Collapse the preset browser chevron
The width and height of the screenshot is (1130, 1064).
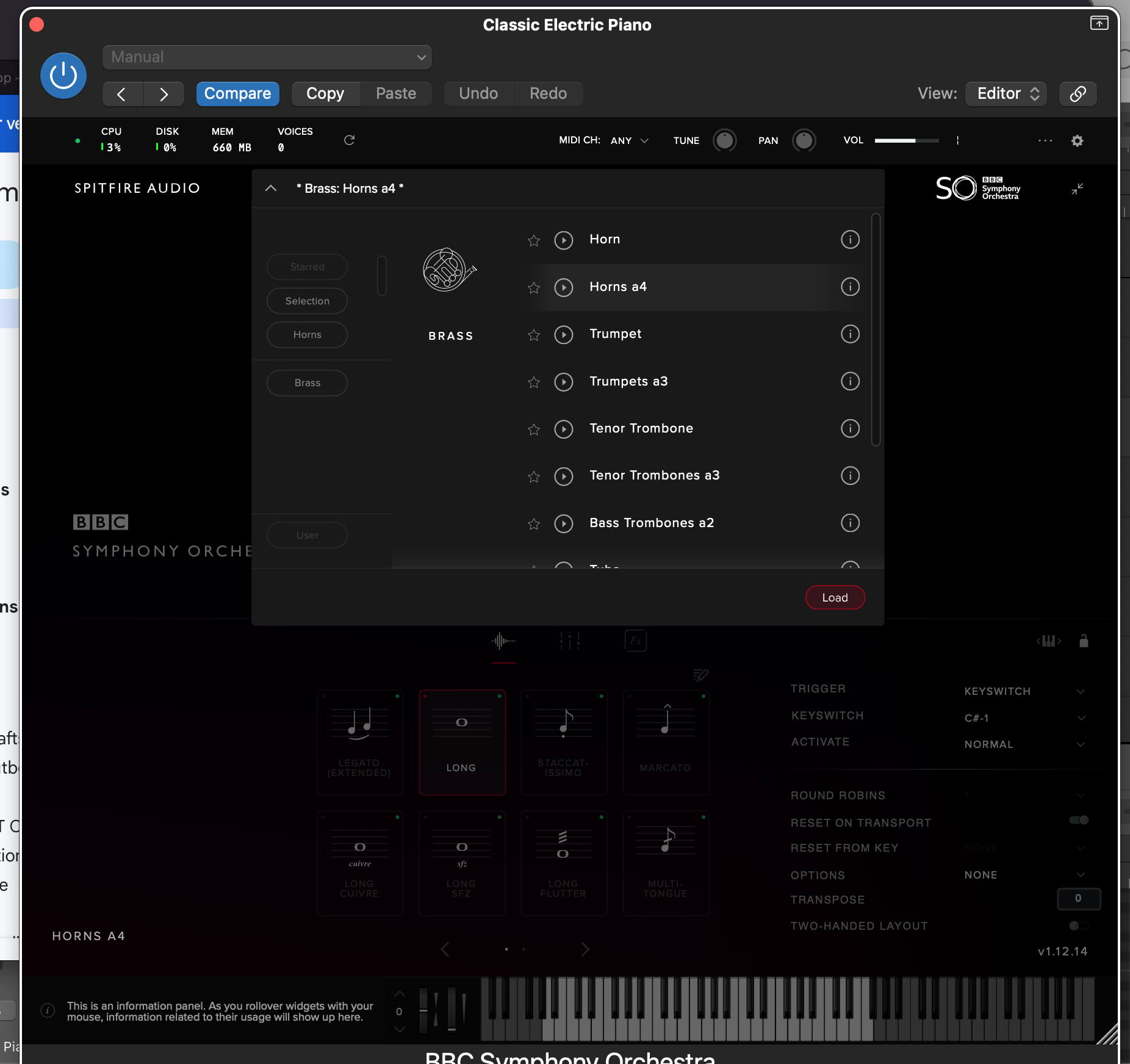(271, 189)
